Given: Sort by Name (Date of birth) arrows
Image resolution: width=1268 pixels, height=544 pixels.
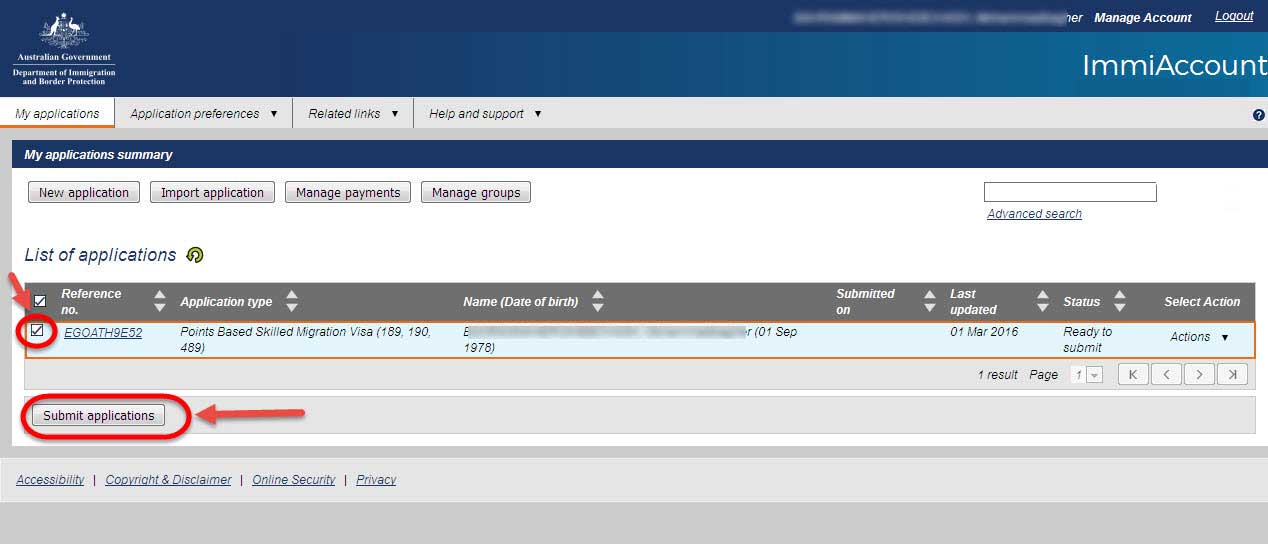Looking at the screenshot, I should pyautogui.click(x=598, y=301).
